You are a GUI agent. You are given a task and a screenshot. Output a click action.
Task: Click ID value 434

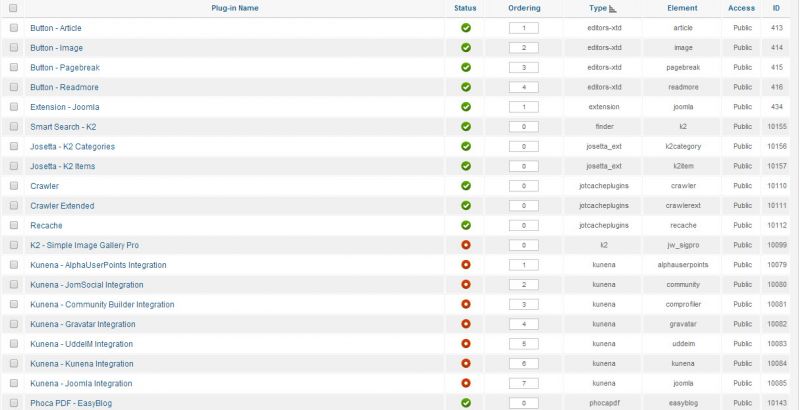point(777,107)
